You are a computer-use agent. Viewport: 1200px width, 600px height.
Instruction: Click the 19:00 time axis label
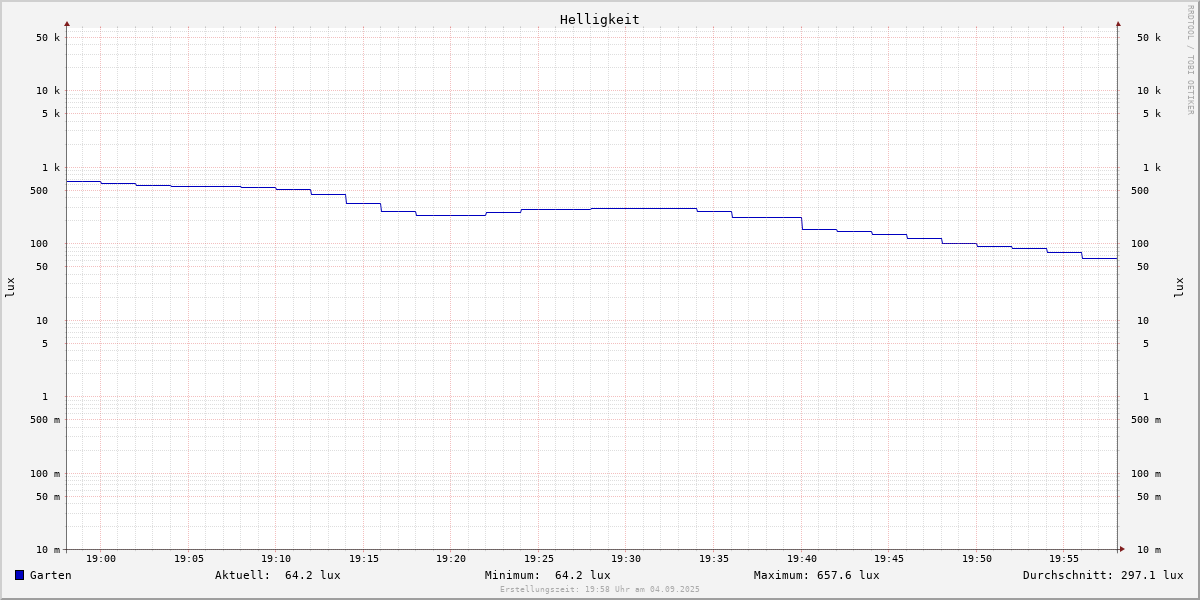[x=101, y=559]
